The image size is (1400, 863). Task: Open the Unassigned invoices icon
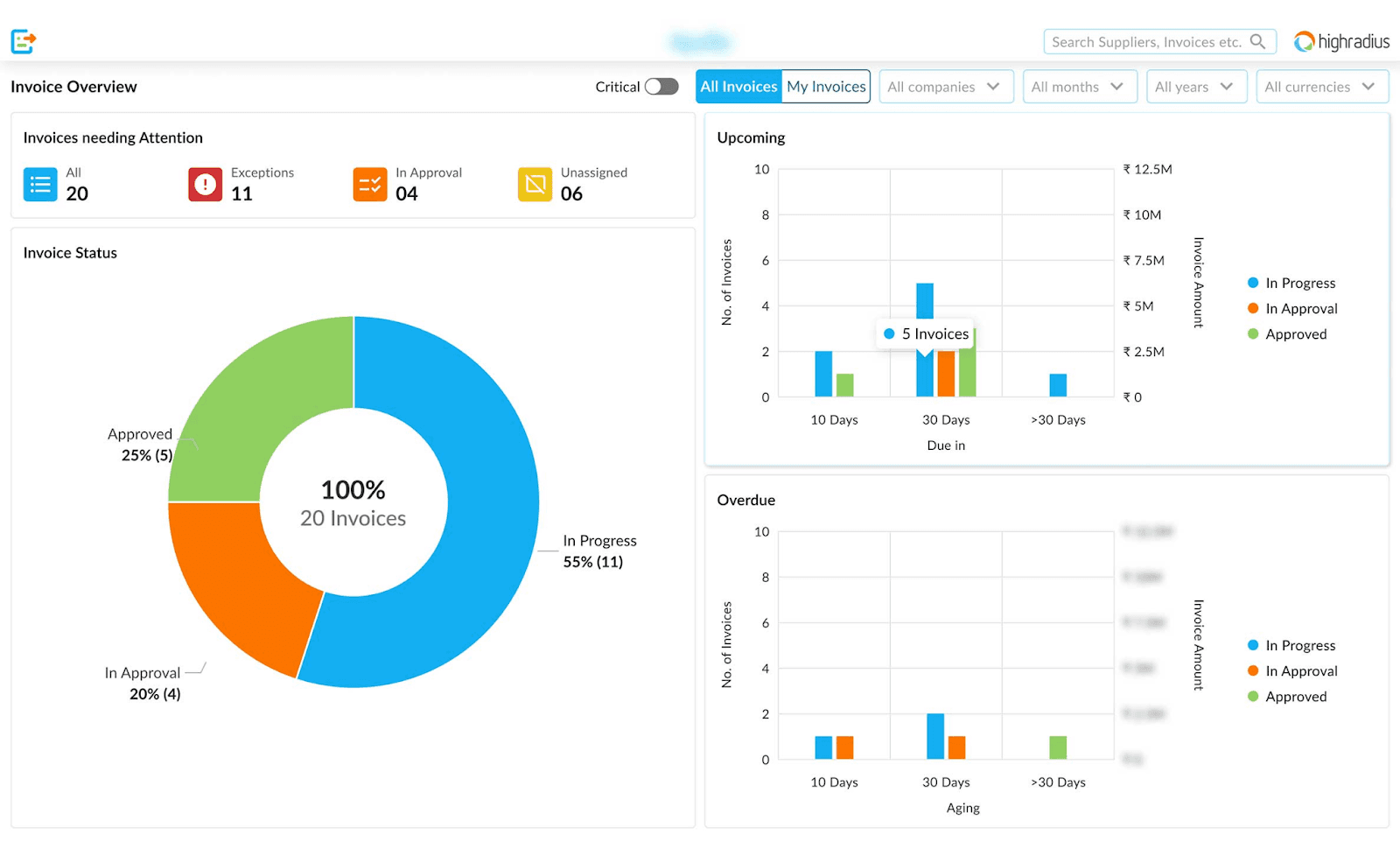(535, 185)
